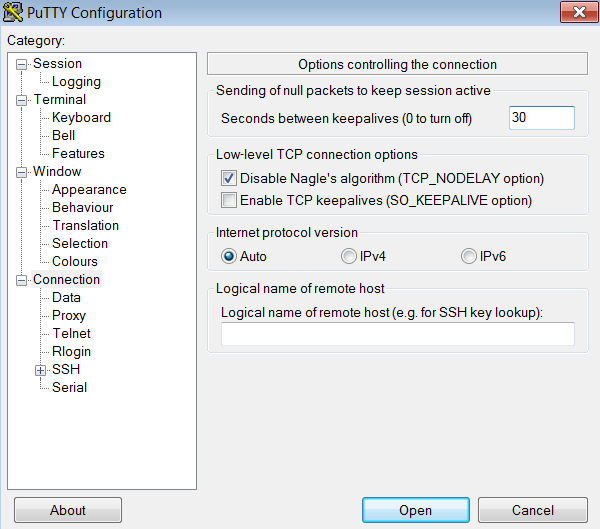Click the PuTTY icon in title bar
Screen dimensions: 600x529
coord(13,11)
